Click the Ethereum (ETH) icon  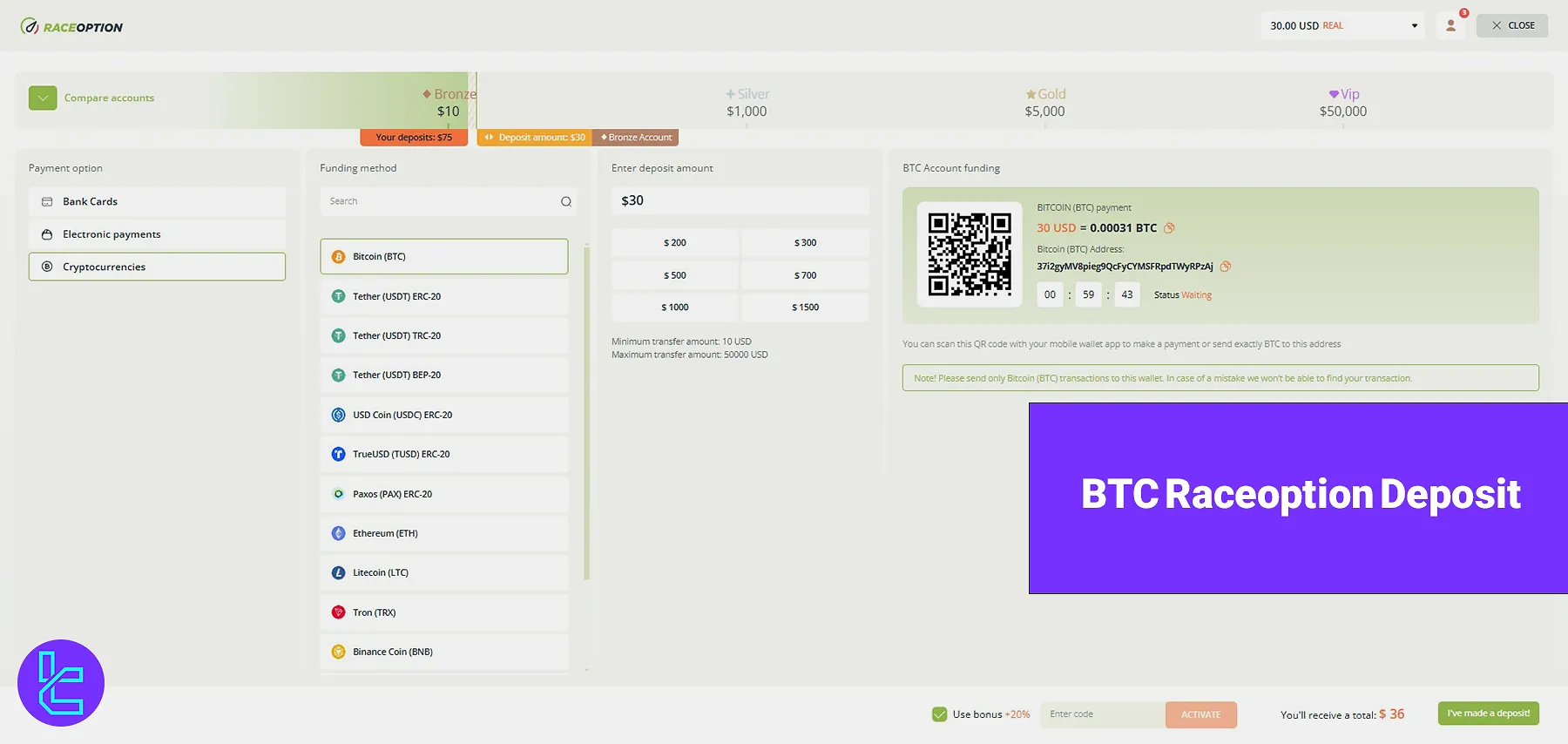[339, 533]
